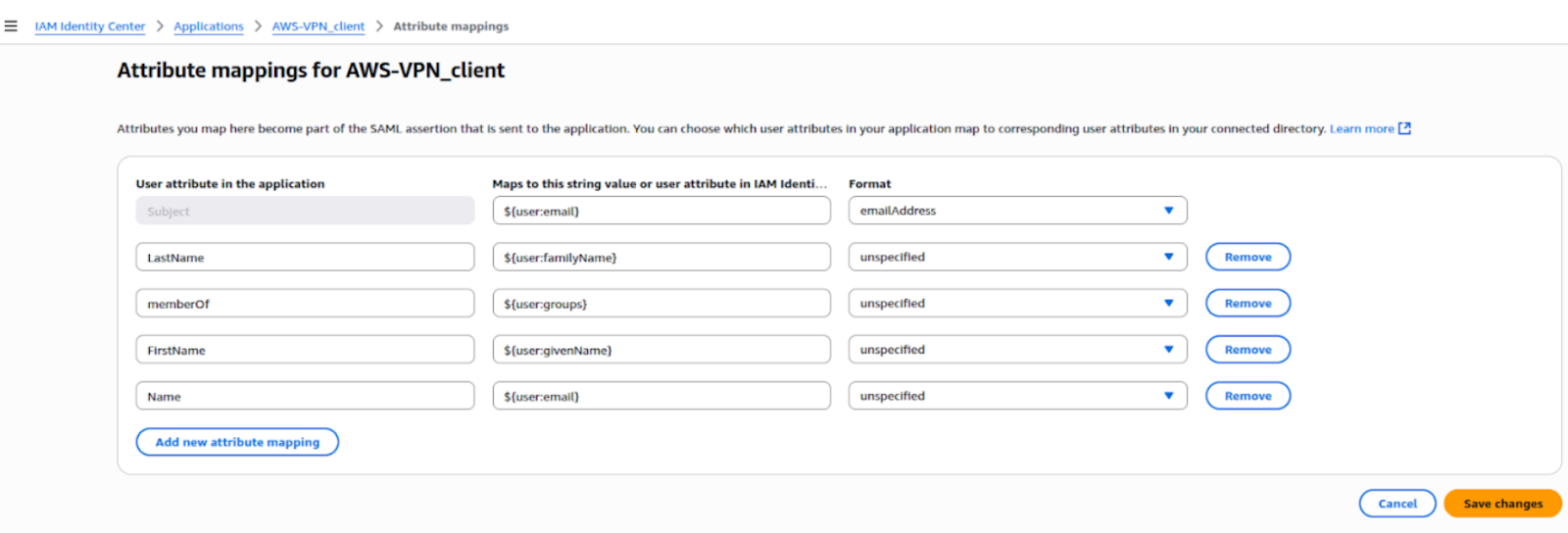1568x533 pixels.
Task: Click the page heading Attribute mappings for AWS-VPN_client
Action: (311, 71)
